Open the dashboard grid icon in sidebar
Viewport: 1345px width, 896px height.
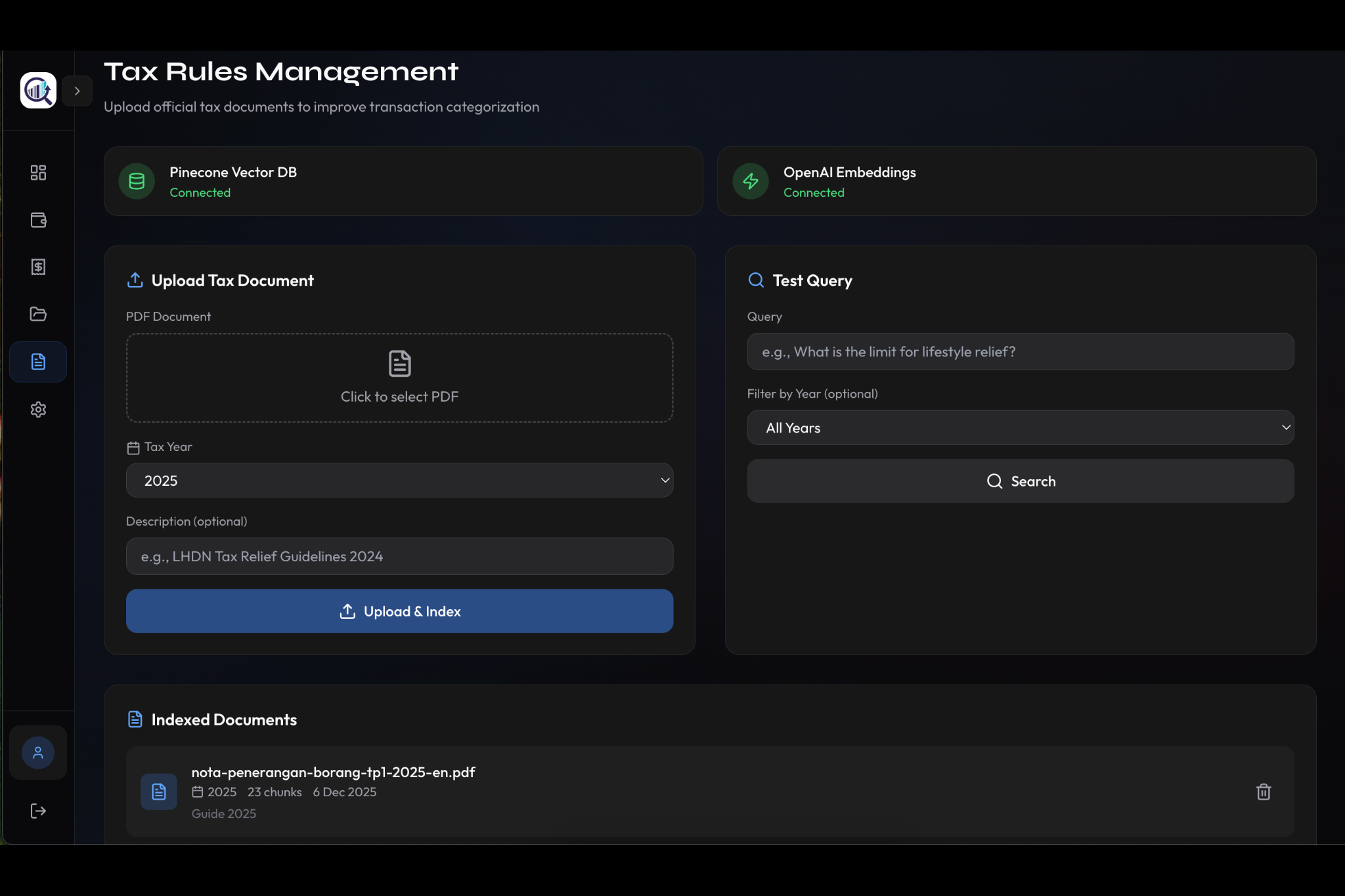click(x=38, y=173)
